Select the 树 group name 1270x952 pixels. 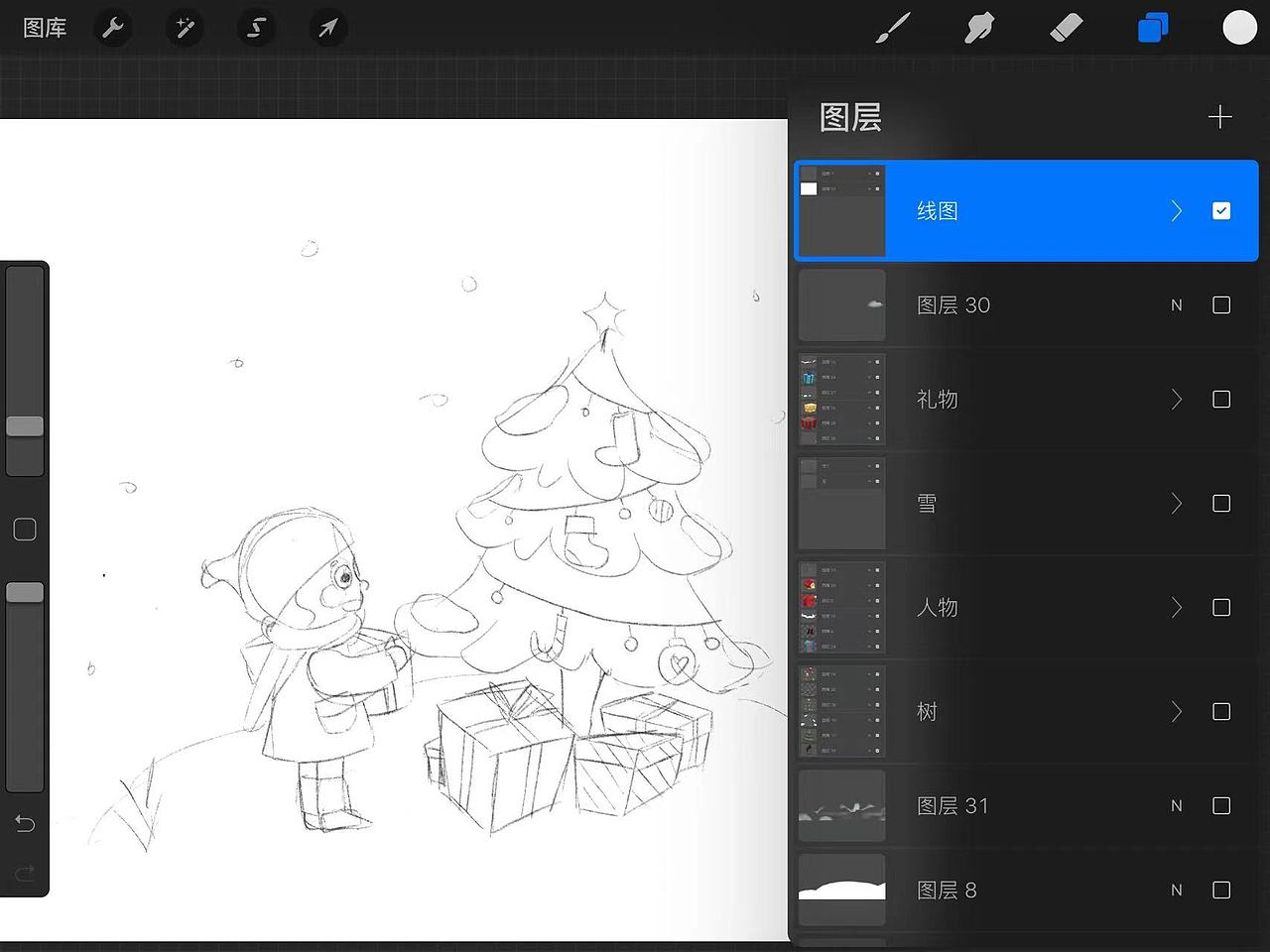click(x=928, y=712)
